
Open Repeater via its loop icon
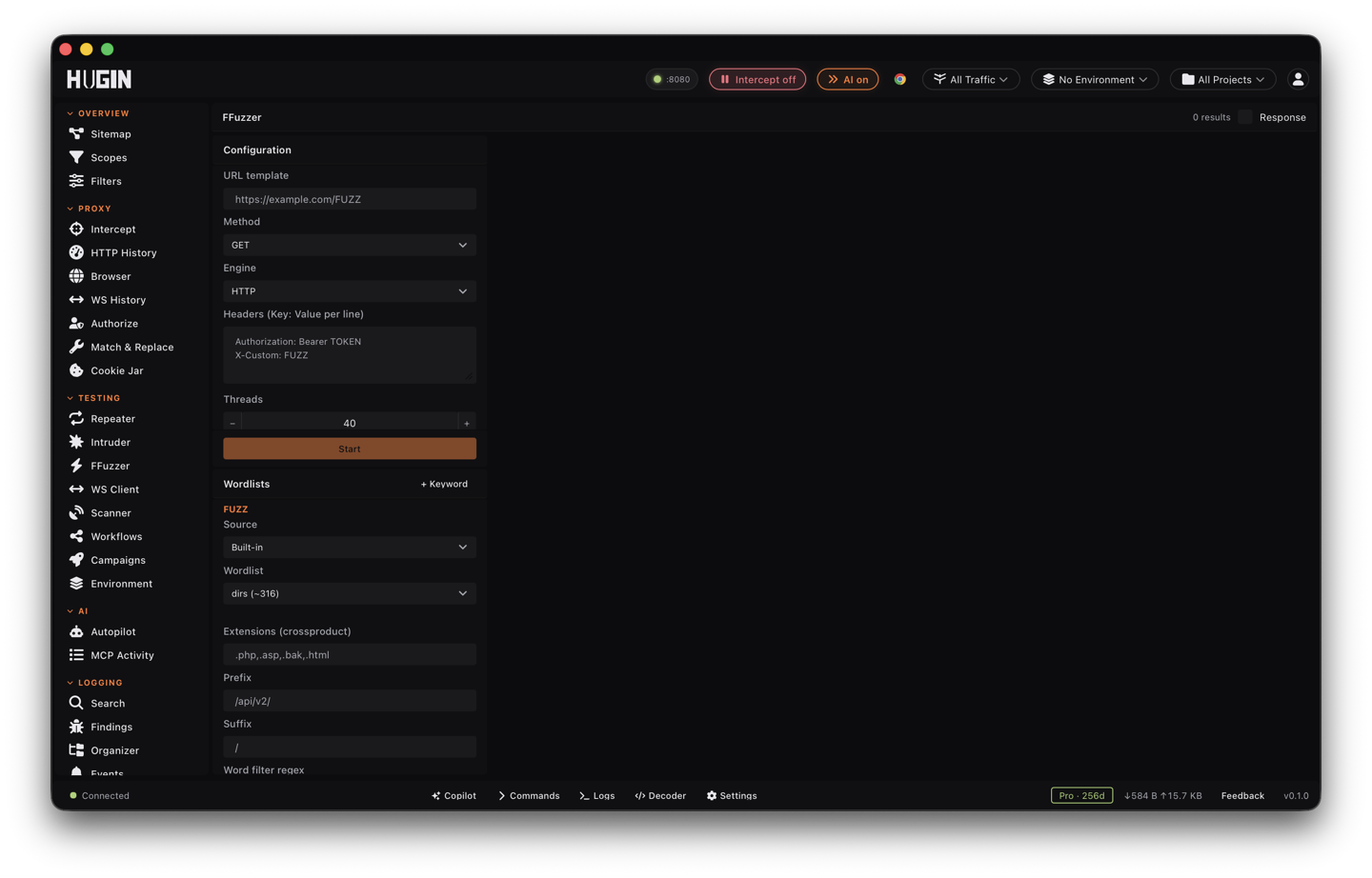pos(76,418)
